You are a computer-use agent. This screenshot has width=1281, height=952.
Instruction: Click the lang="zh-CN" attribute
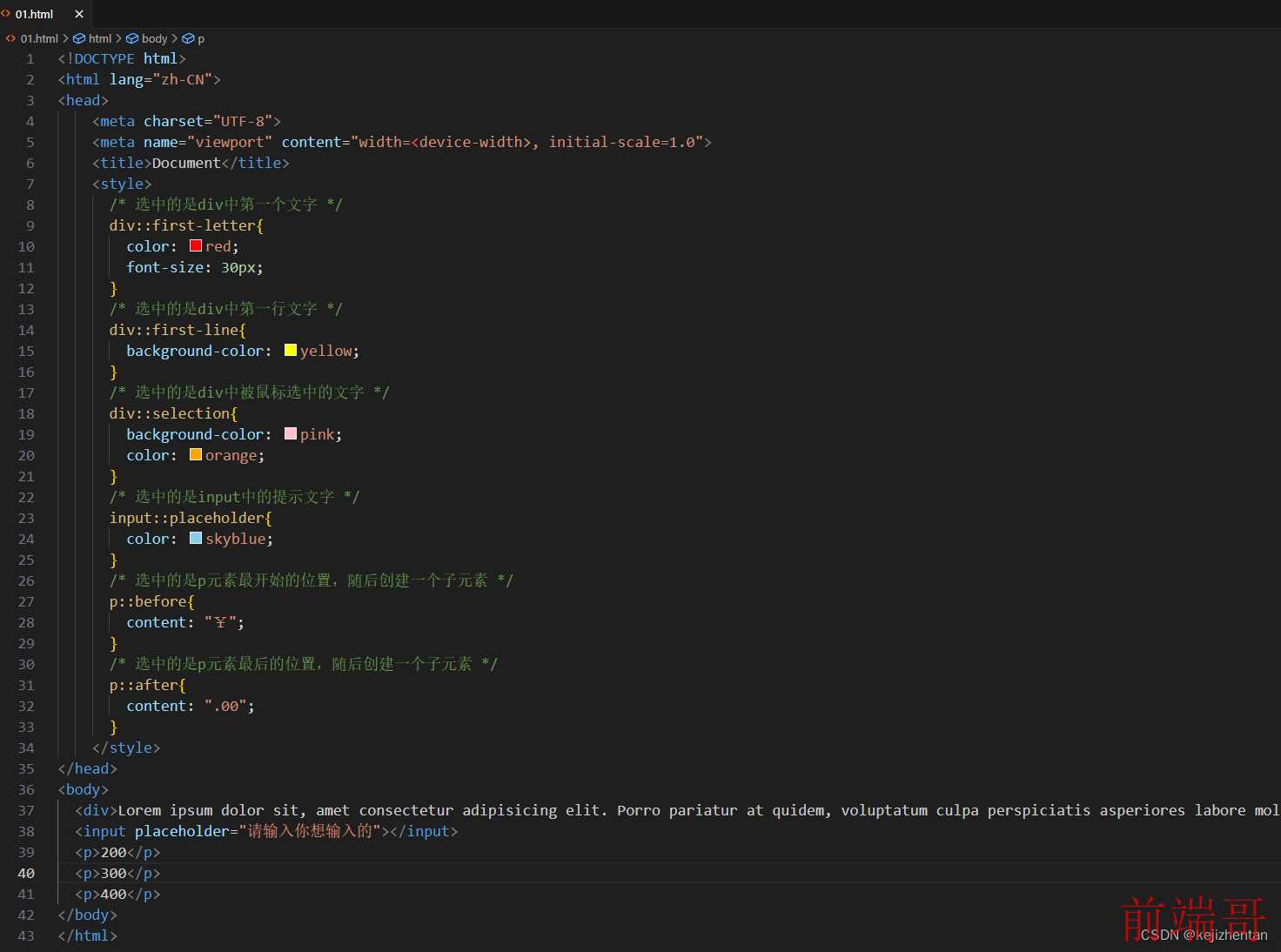pyautogui.click(x=161, y=80)
